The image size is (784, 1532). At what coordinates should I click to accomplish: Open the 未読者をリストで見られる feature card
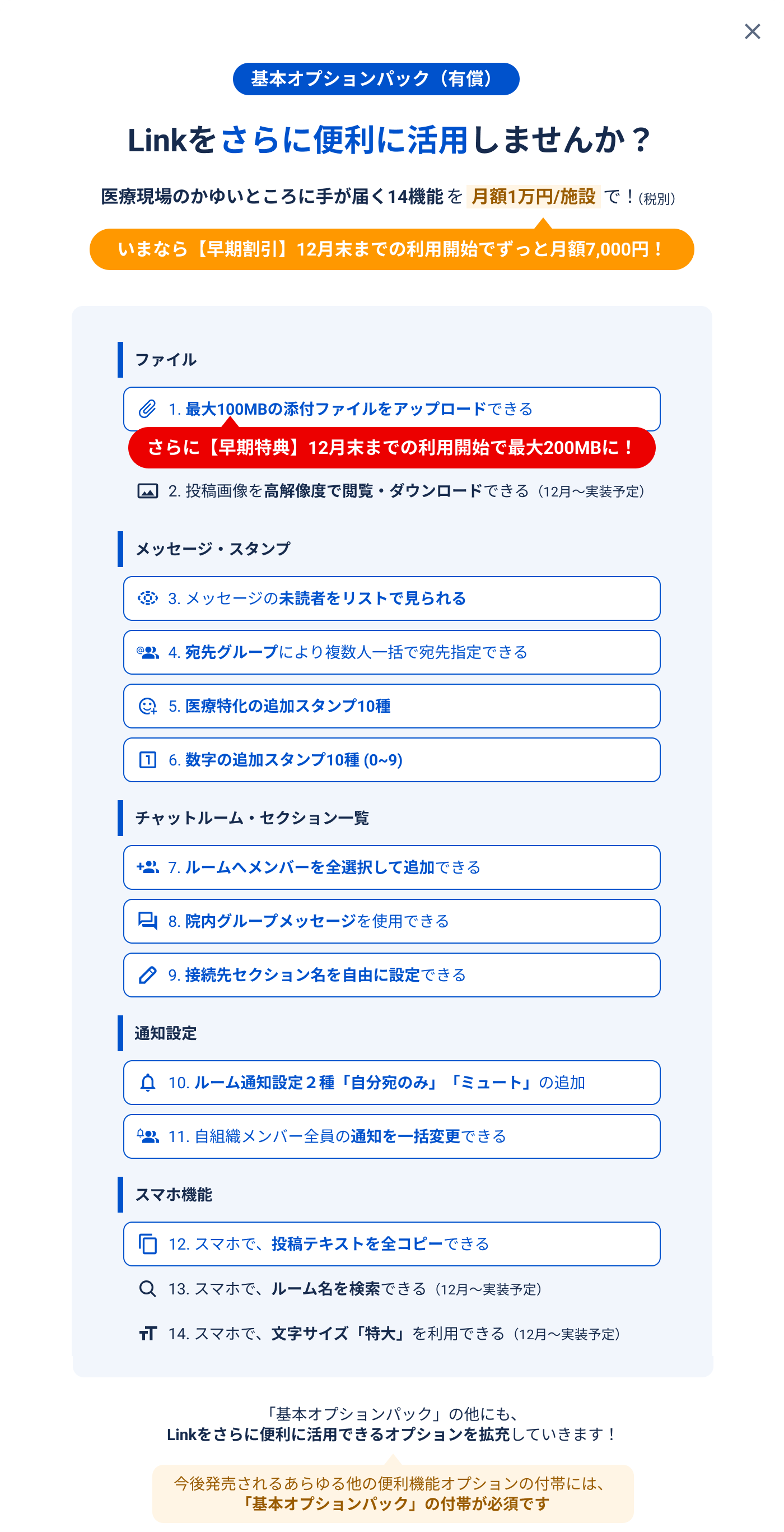(x=390, y=598)
